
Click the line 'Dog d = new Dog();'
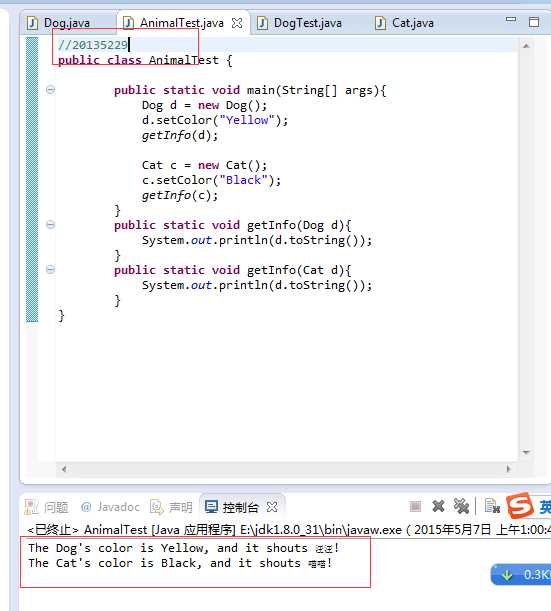(204, 105)
